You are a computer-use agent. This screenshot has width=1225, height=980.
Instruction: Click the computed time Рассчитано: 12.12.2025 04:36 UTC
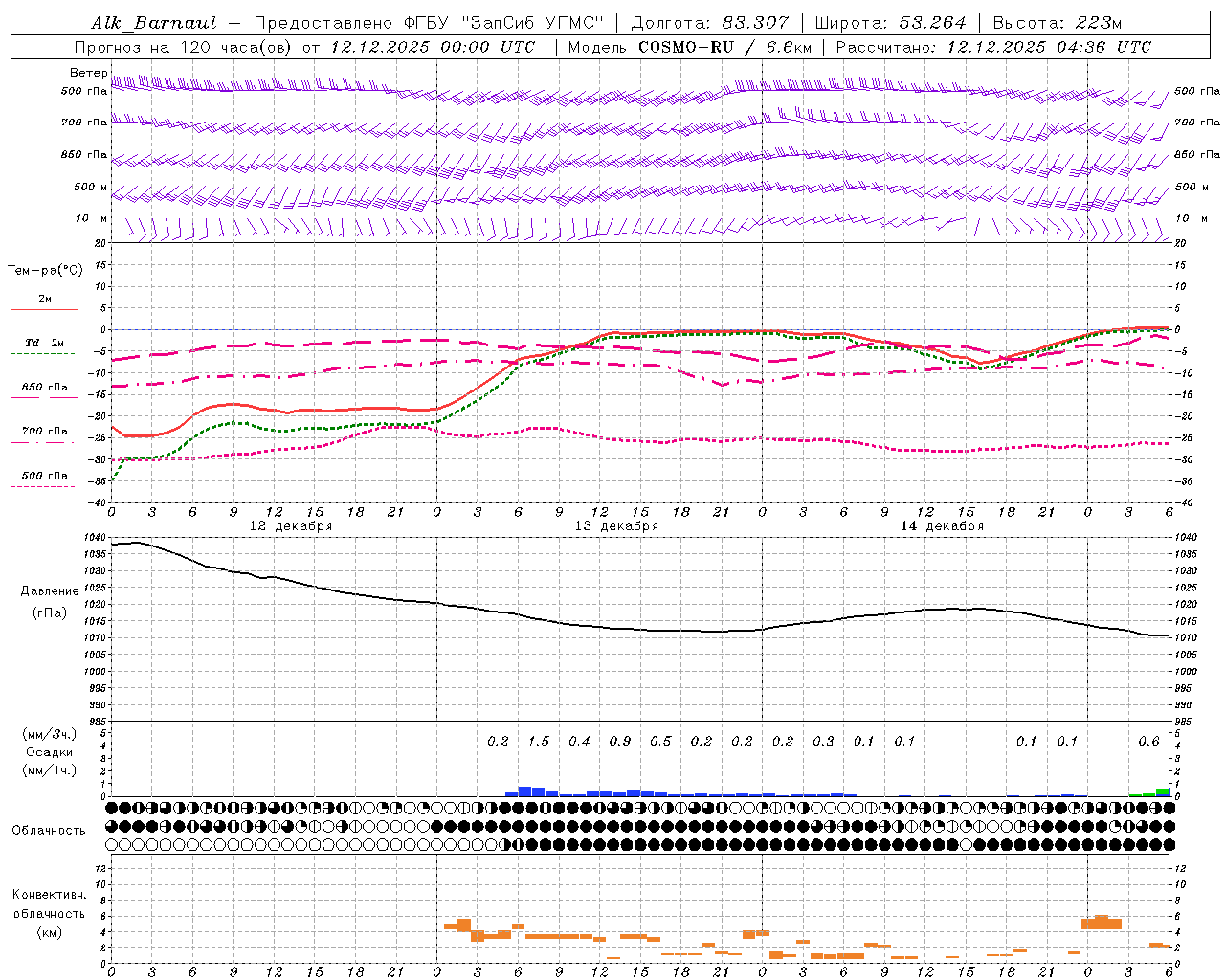993,47
